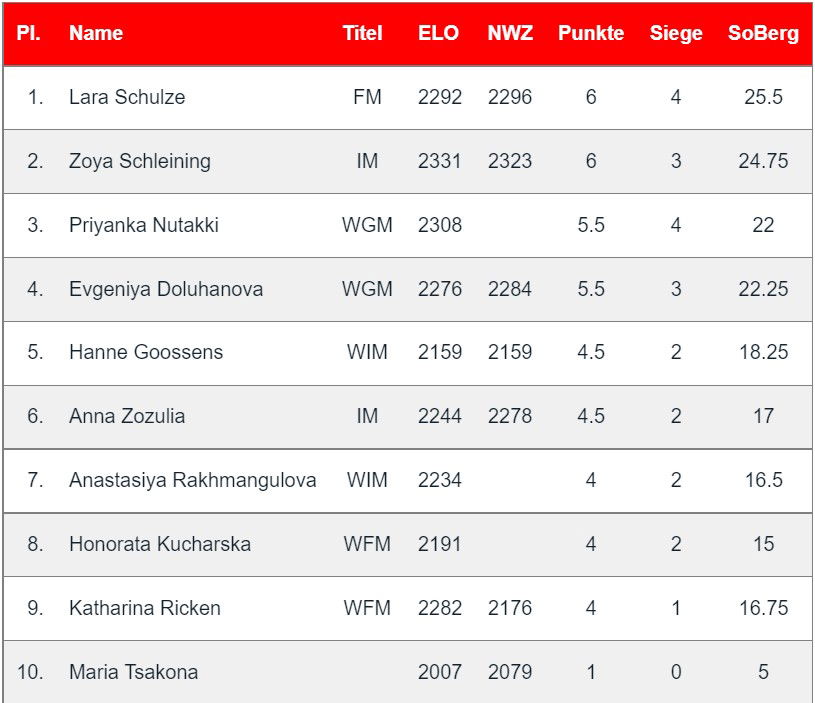The height and width of the screenshot is (703, 815).
Task: Select Anna Zozulia's name
Action: click(127, 416)
